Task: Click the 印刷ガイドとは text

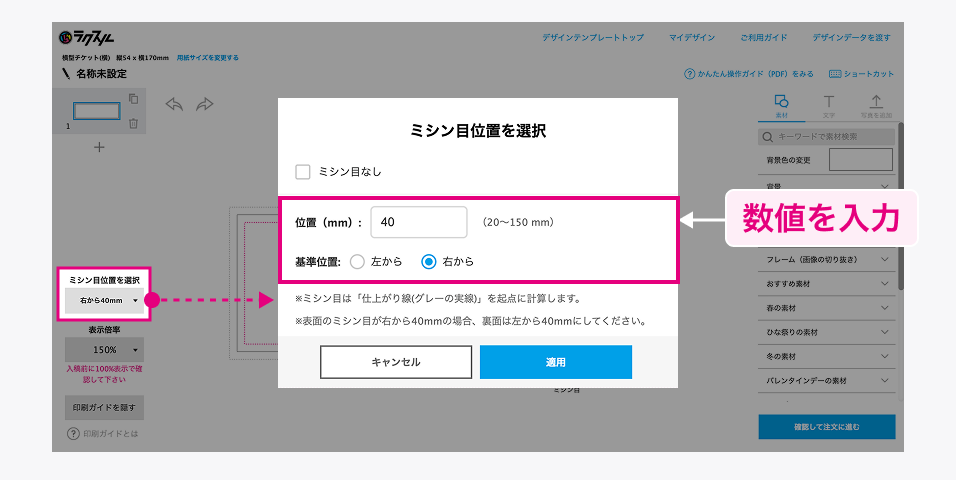Action: point(111,434)
